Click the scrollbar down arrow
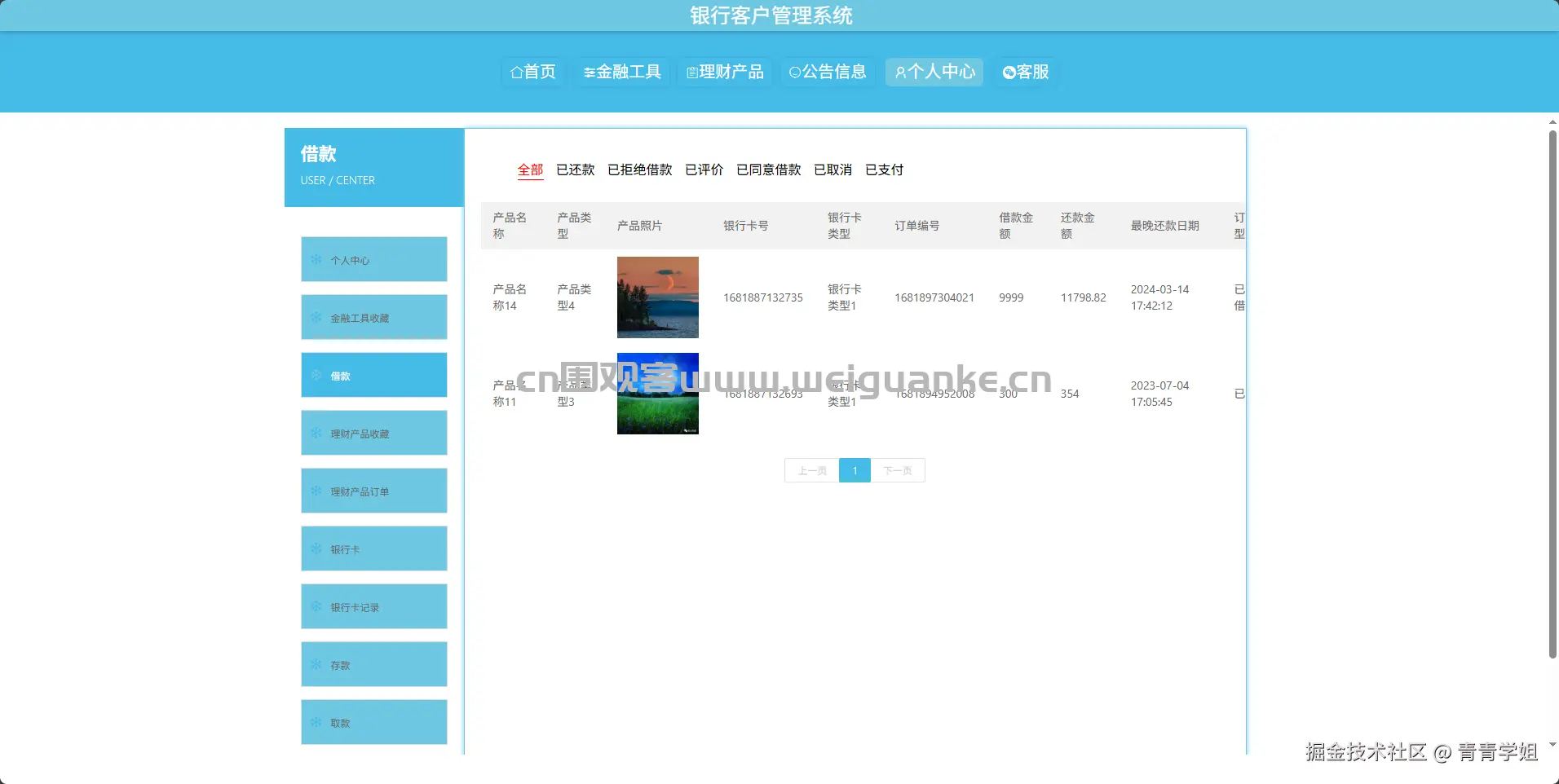Viewport: 1559px width, 784px height. 1552,744
